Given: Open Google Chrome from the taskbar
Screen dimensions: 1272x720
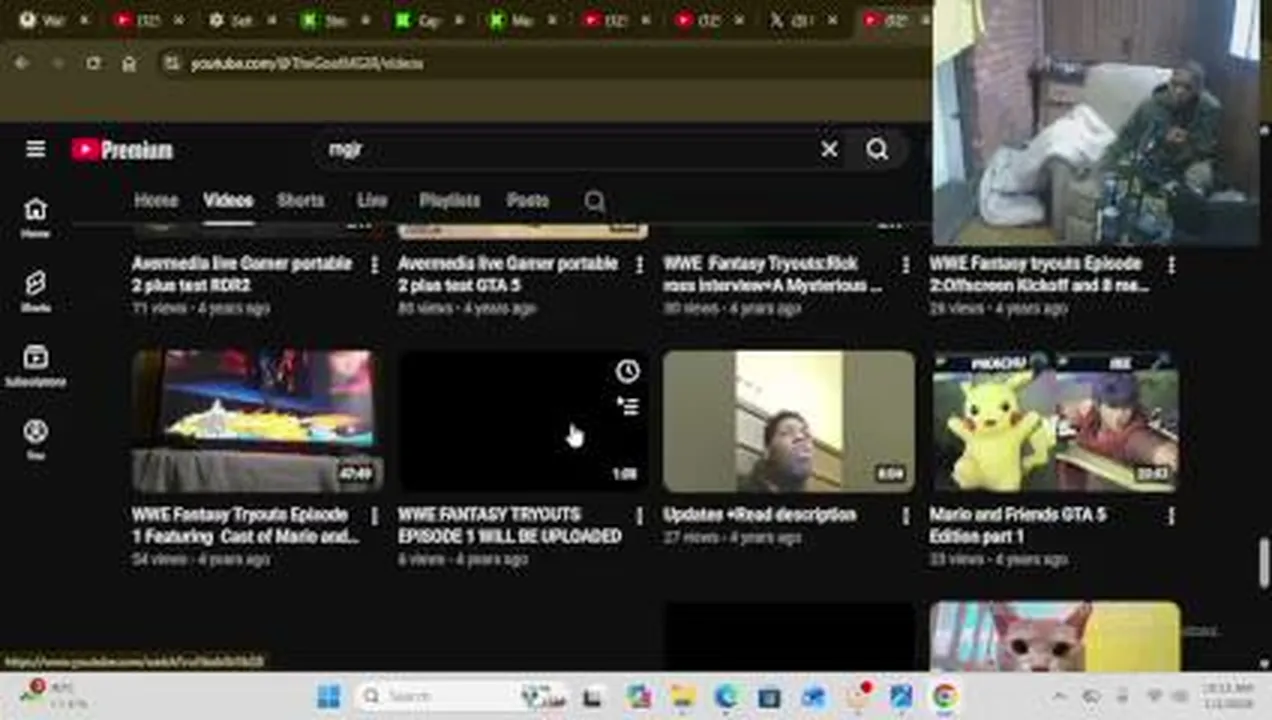Looking at the screenshot, I should point(945,696).
